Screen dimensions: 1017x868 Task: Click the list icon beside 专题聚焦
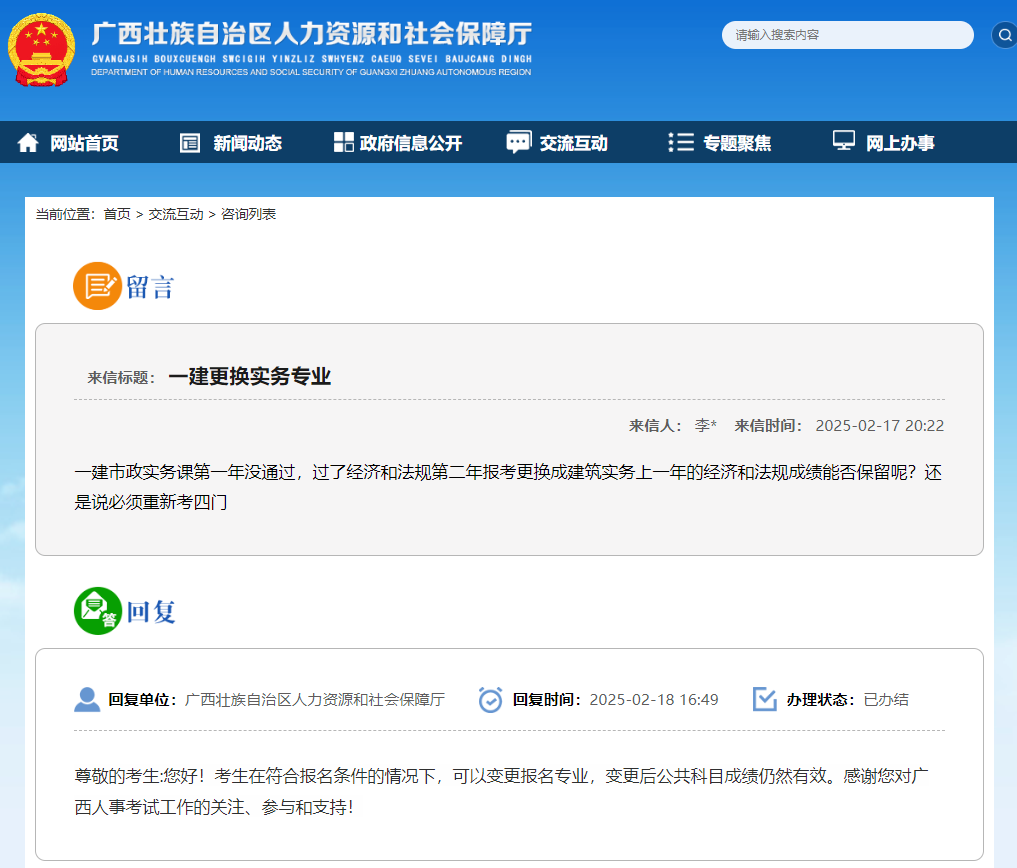[681, 142]
